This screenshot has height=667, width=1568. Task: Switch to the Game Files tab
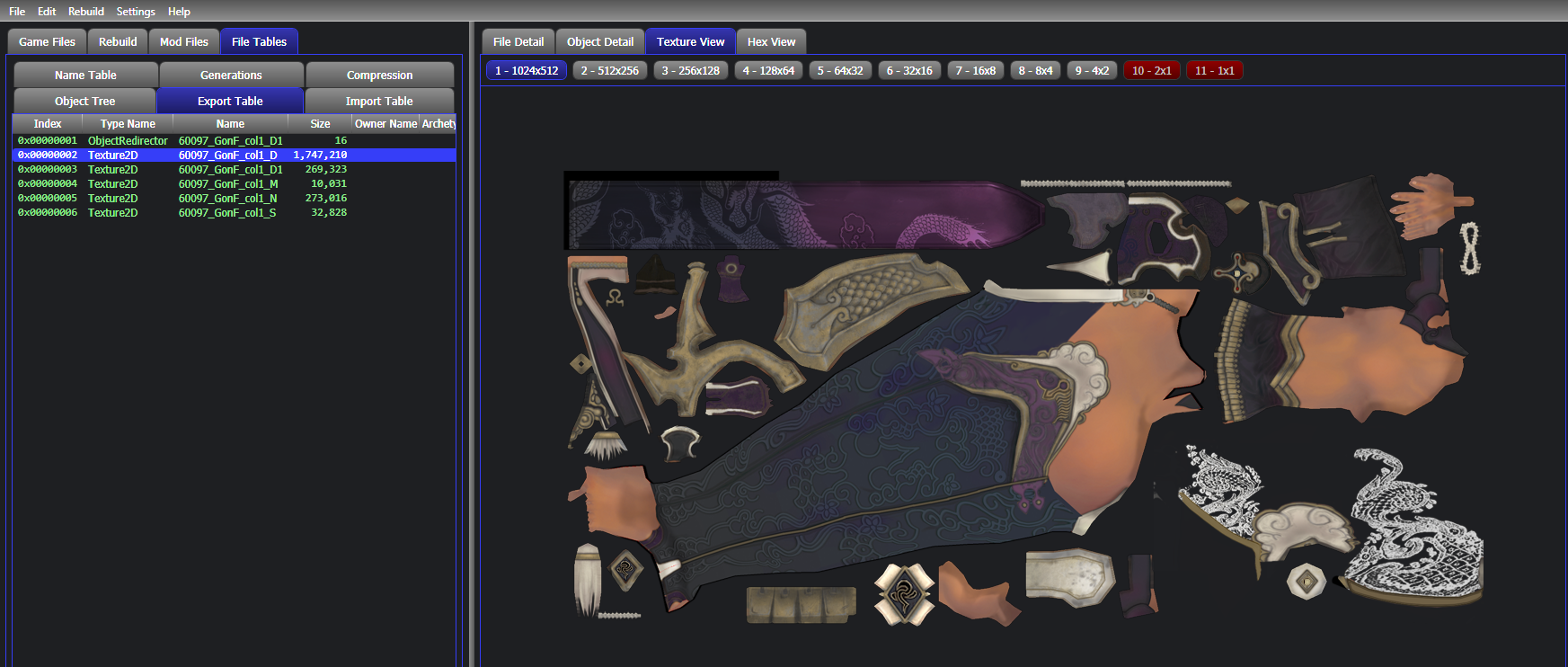pos(47,41)
